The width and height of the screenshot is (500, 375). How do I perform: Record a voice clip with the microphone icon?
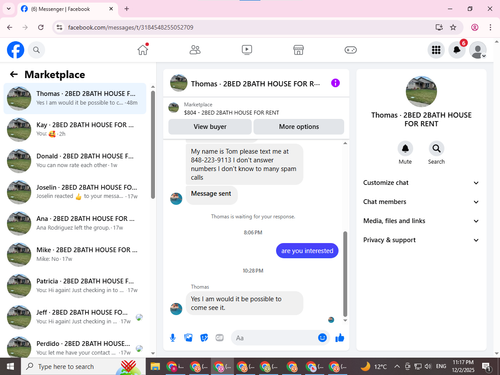pyautogui.click(x=173, y=338)
